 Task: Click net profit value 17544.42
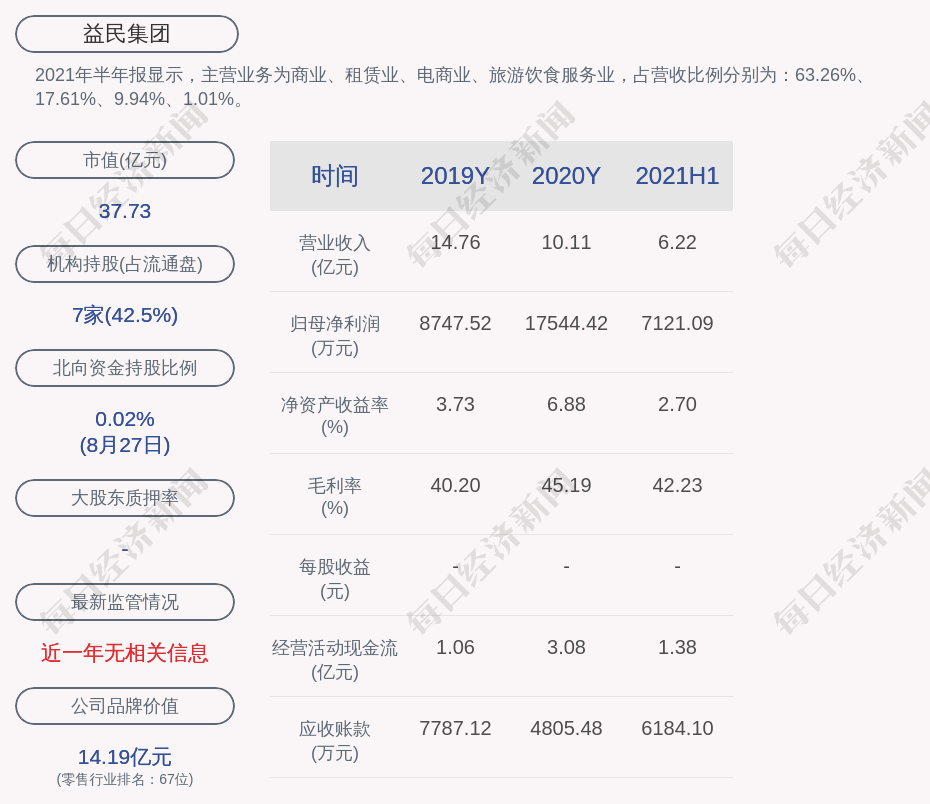pyautogui.click(x=566, y=323)
